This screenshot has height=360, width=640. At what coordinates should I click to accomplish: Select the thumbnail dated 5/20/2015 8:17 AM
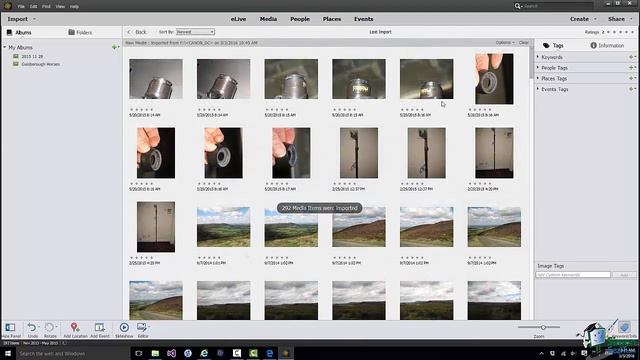291,153
